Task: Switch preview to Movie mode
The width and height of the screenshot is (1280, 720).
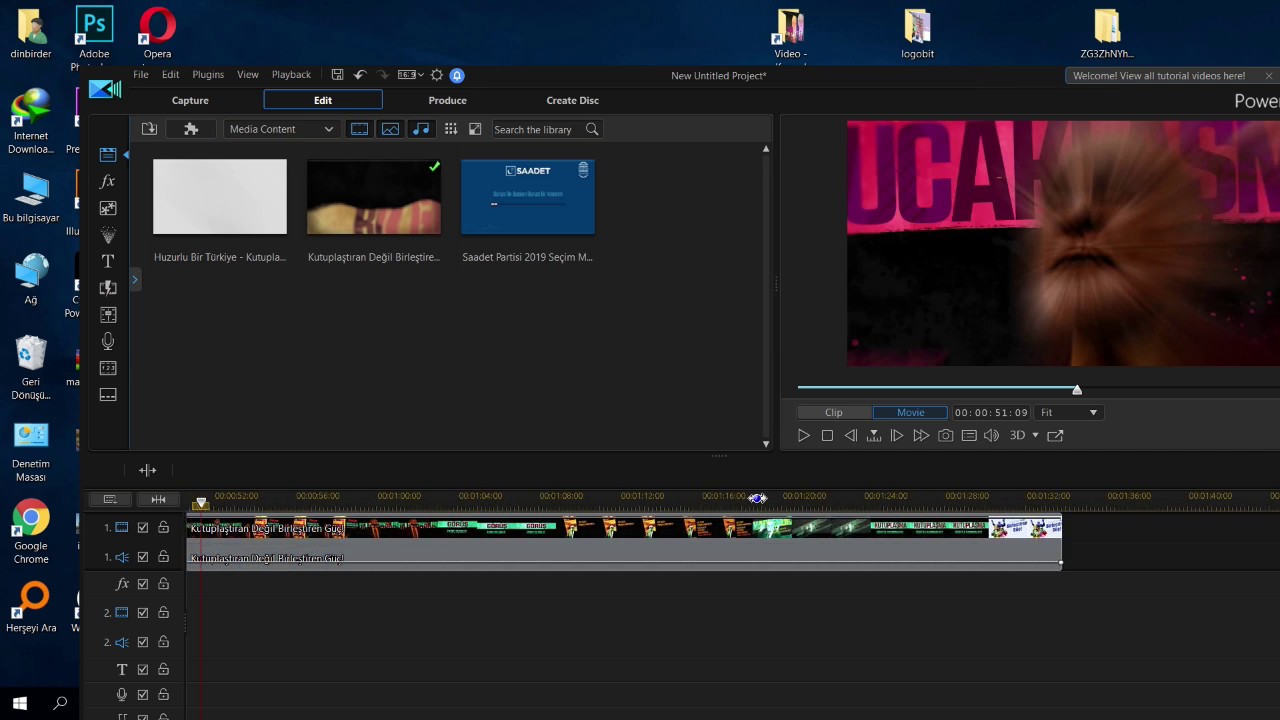Action: (910, 412)
